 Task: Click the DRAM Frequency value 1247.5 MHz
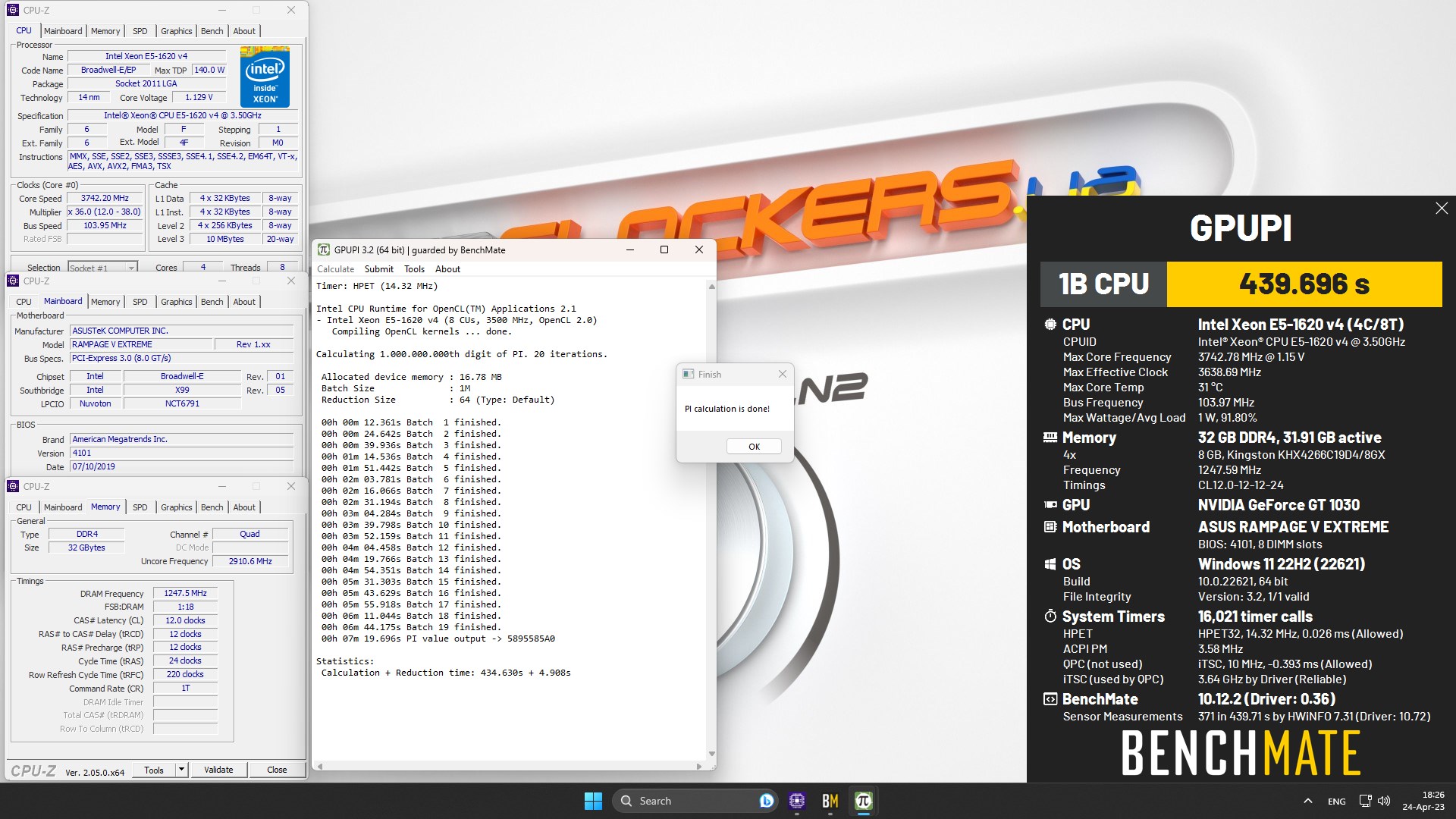[185, 593]
